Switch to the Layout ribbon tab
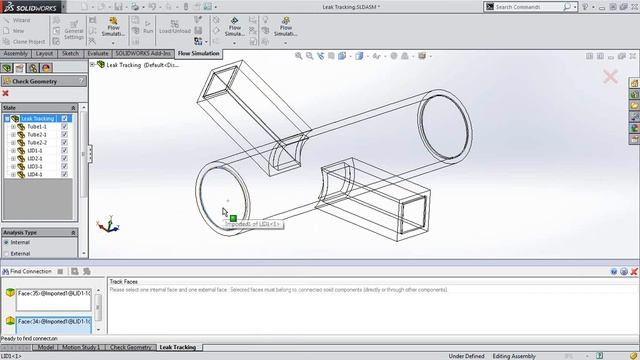Screen dimensions: 640x360 pos(44,53)
